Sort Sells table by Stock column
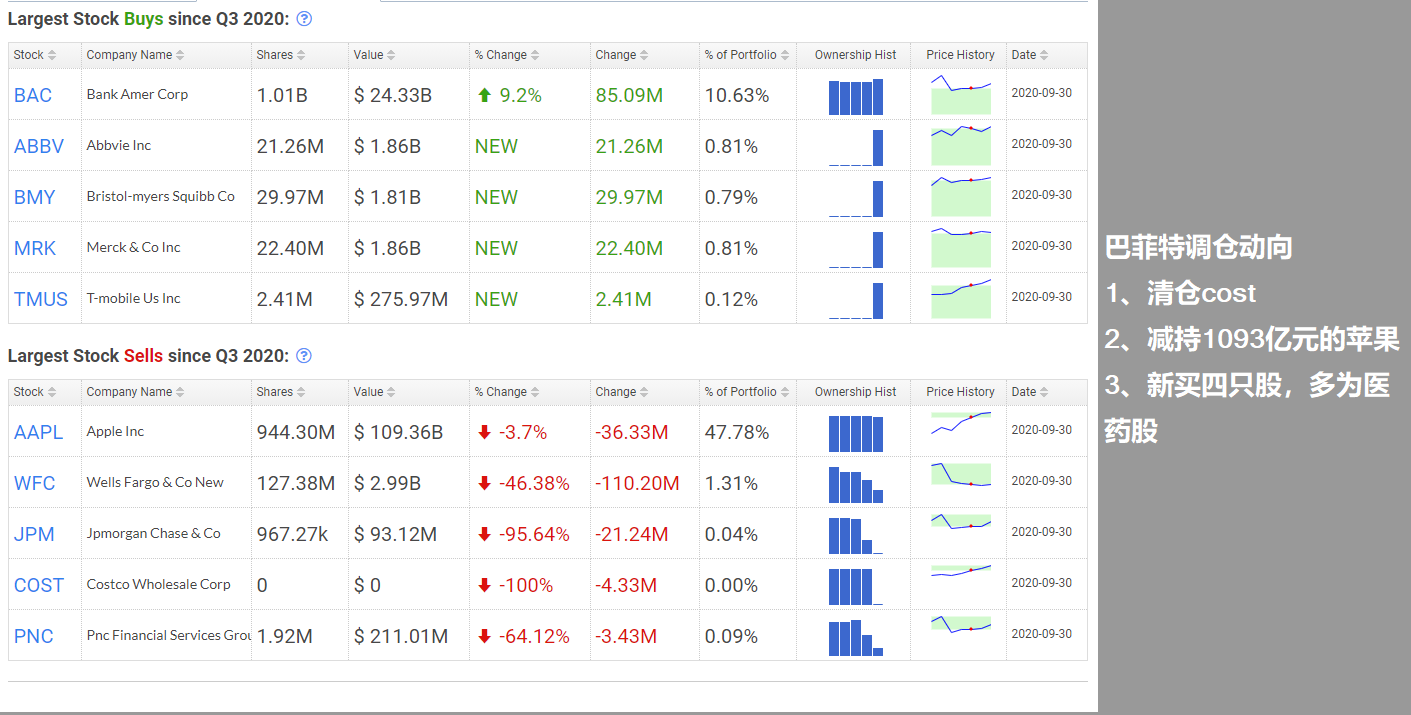Viewport: 1411px width, 715px height. point(35,392)
